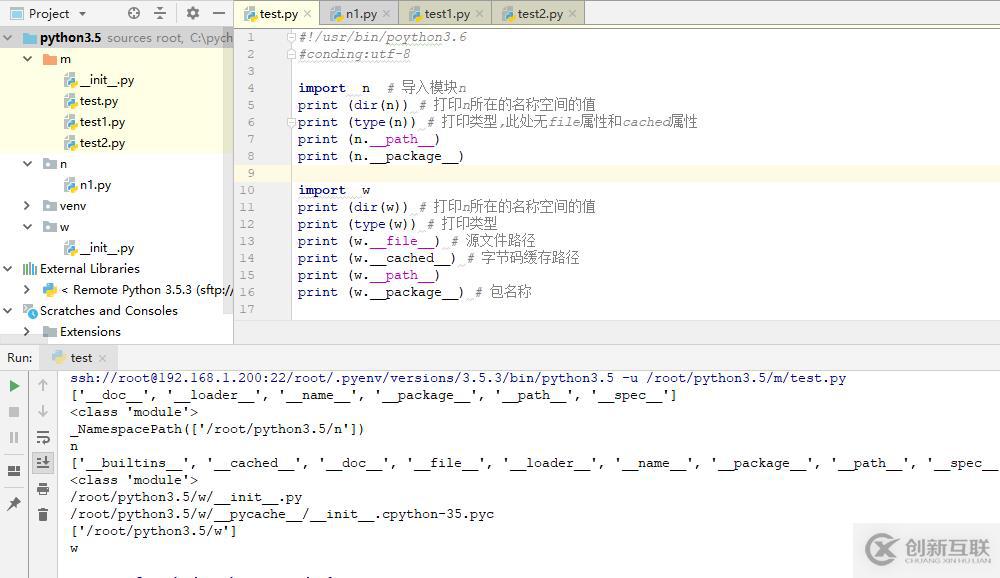Click the Down the stack trace arrow
1000x578 pixels.
(43, 411)
